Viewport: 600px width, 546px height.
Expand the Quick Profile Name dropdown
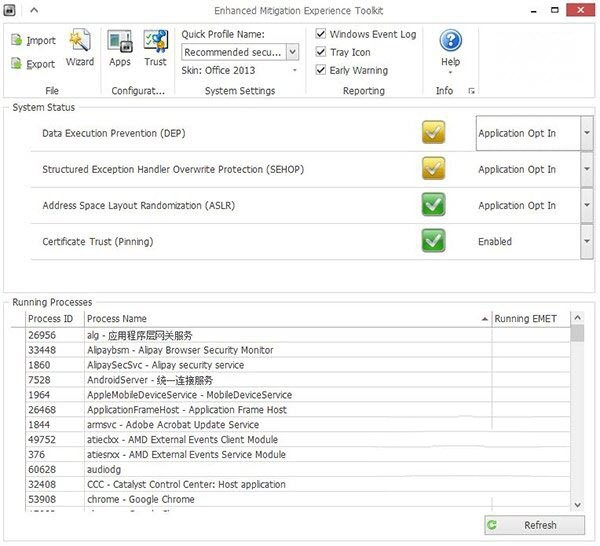point(292,52)
